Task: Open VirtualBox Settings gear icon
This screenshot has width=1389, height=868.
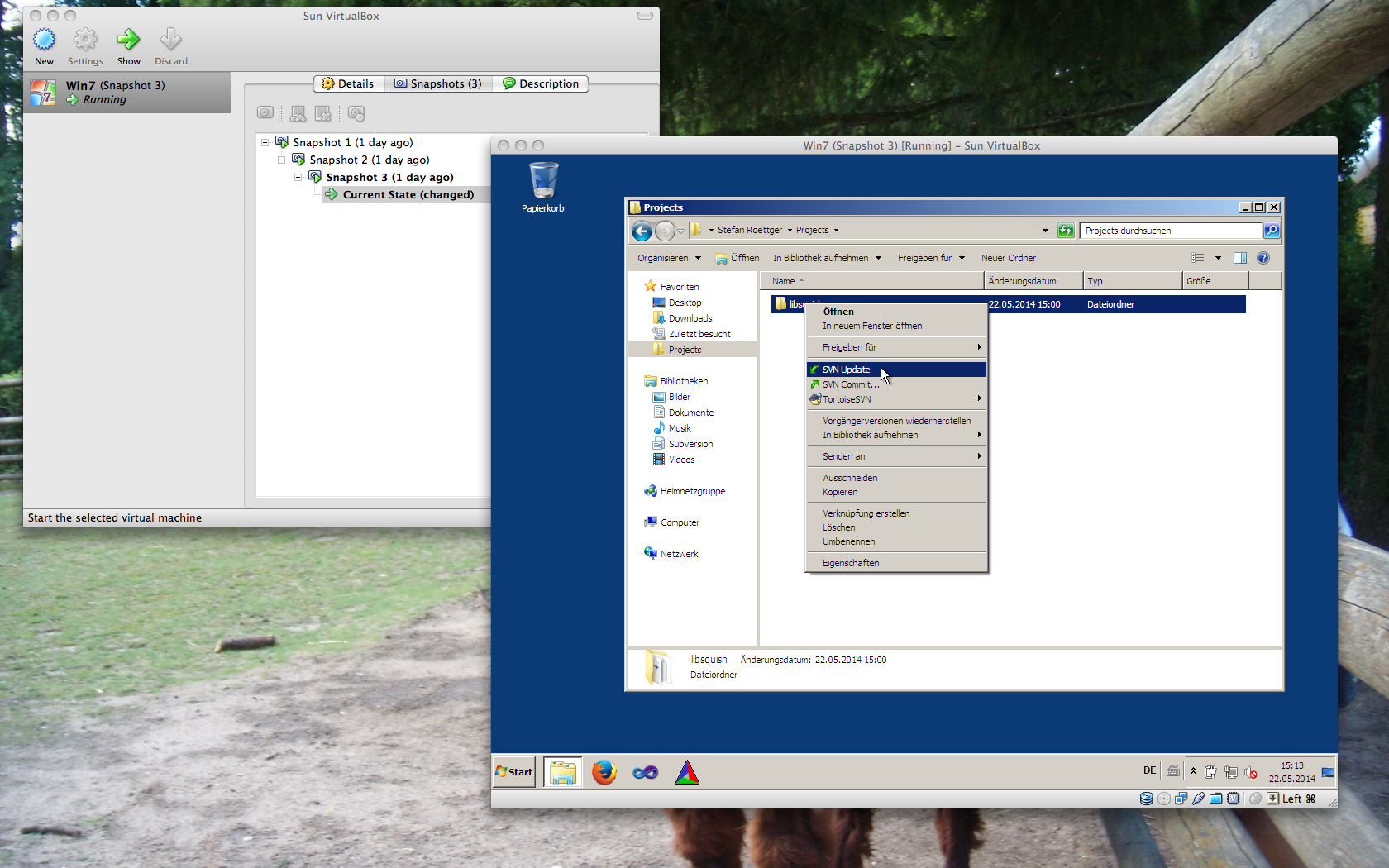Action: [x=85, y=39]
